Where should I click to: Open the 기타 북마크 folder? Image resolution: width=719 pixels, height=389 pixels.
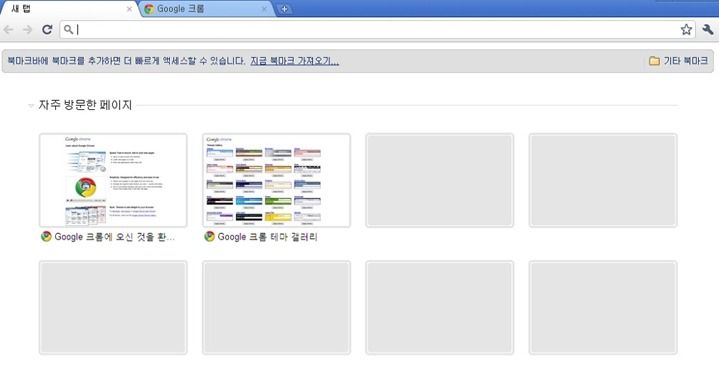678,61
